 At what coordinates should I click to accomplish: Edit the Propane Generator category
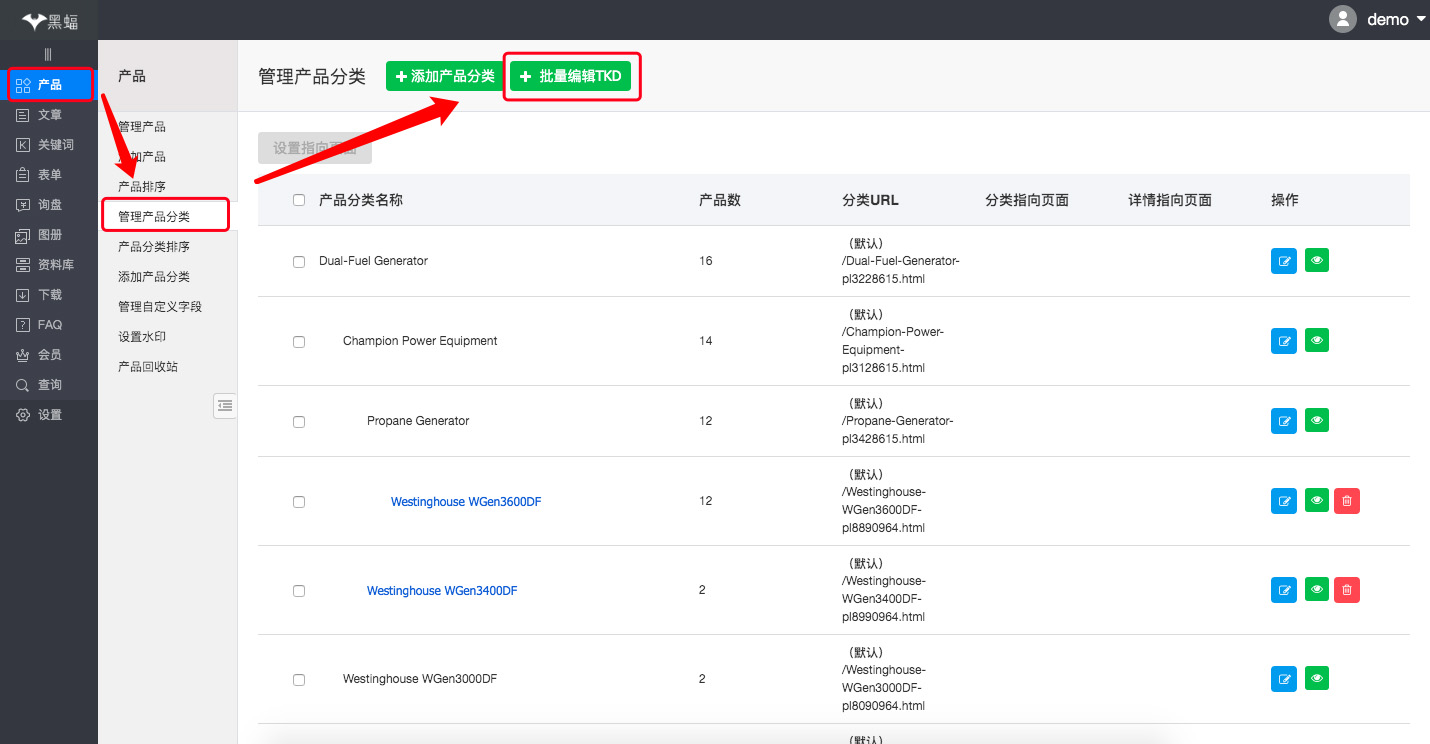point(1283,421)
